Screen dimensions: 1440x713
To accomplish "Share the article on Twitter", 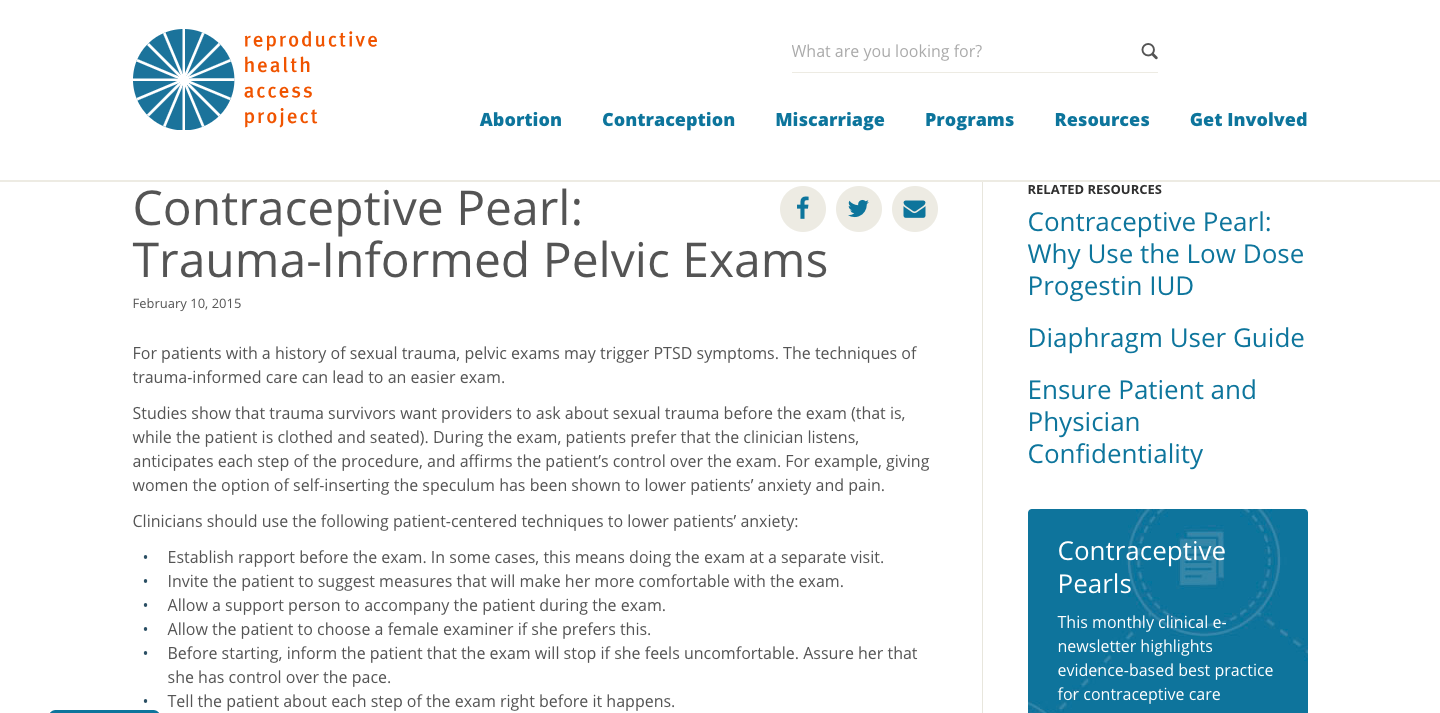I will tap(858, 208).
